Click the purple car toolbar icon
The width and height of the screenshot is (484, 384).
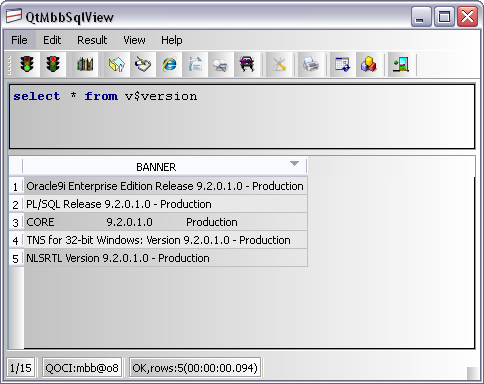tap(246, 64)
